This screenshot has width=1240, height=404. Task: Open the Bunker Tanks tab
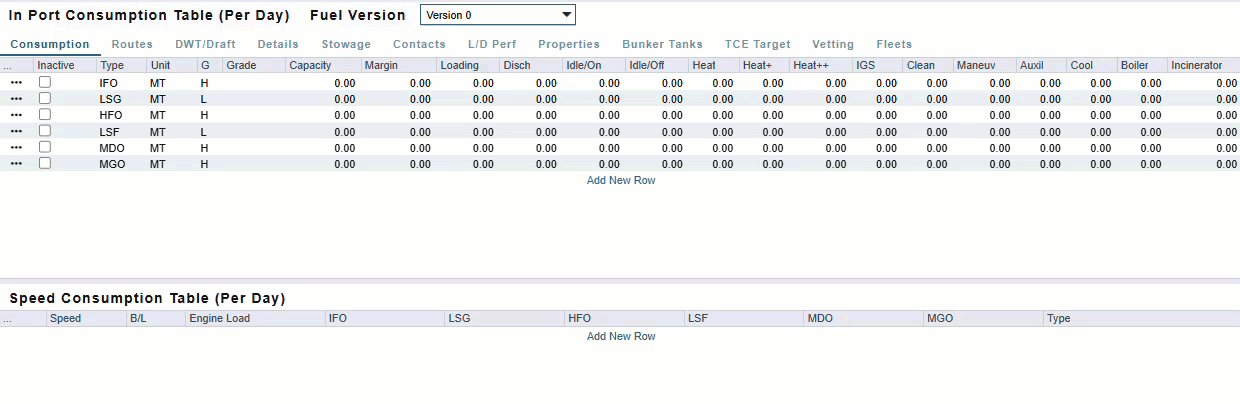(x=662, y=44)
